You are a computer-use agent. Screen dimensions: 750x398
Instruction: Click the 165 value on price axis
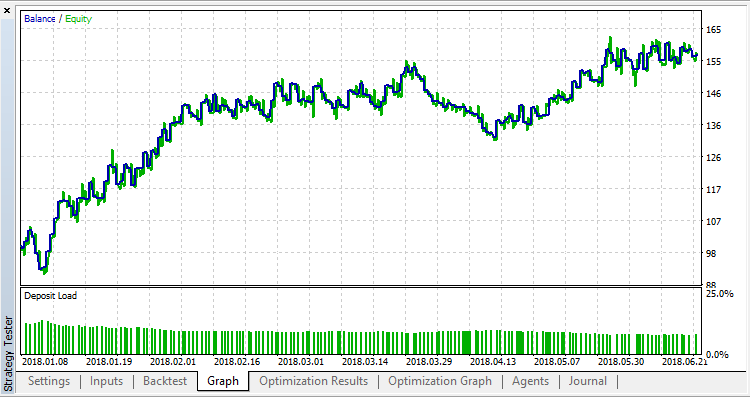coord(714,30)
